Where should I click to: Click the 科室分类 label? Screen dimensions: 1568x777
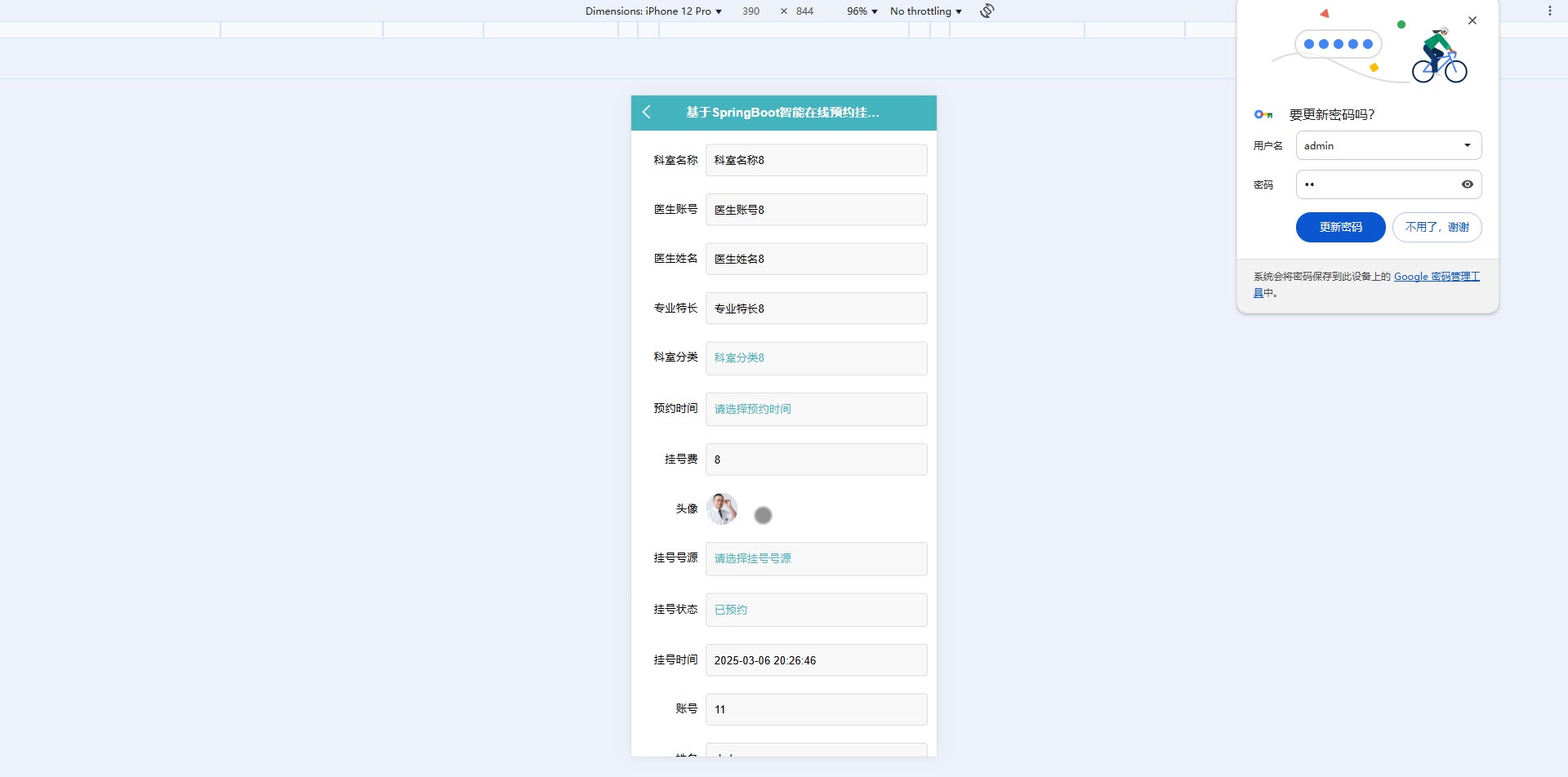click(675, 357)
